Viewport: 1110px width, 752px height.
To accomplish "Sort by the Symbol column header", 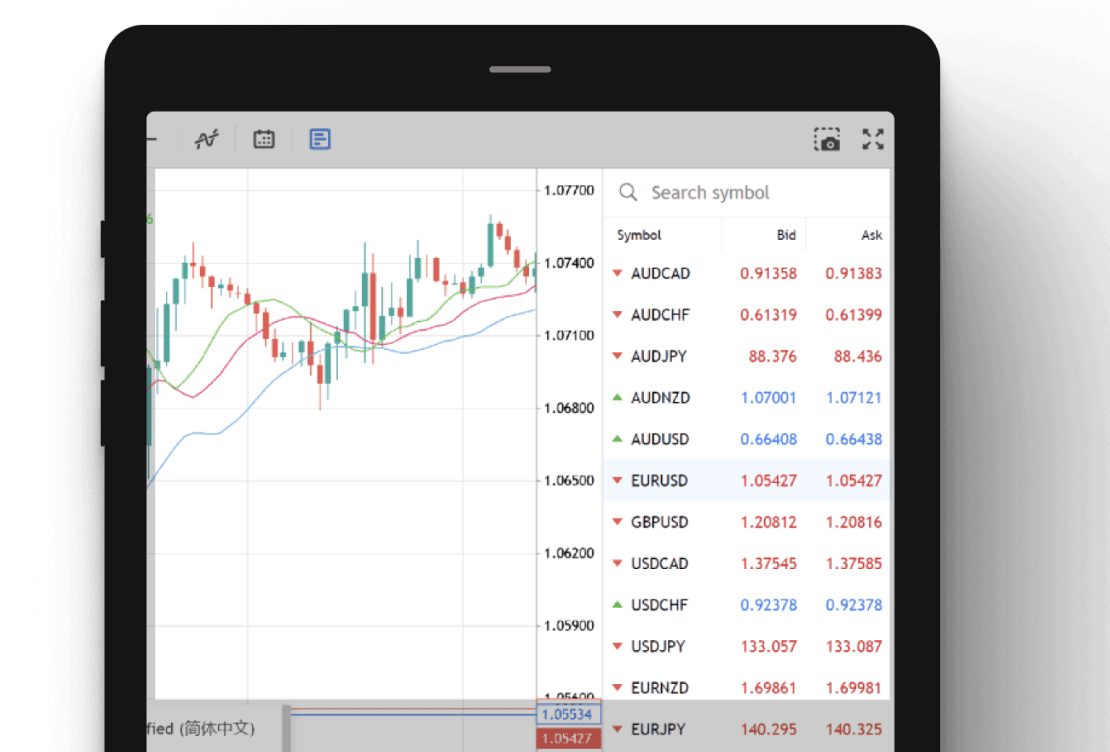I will [639, 235].
